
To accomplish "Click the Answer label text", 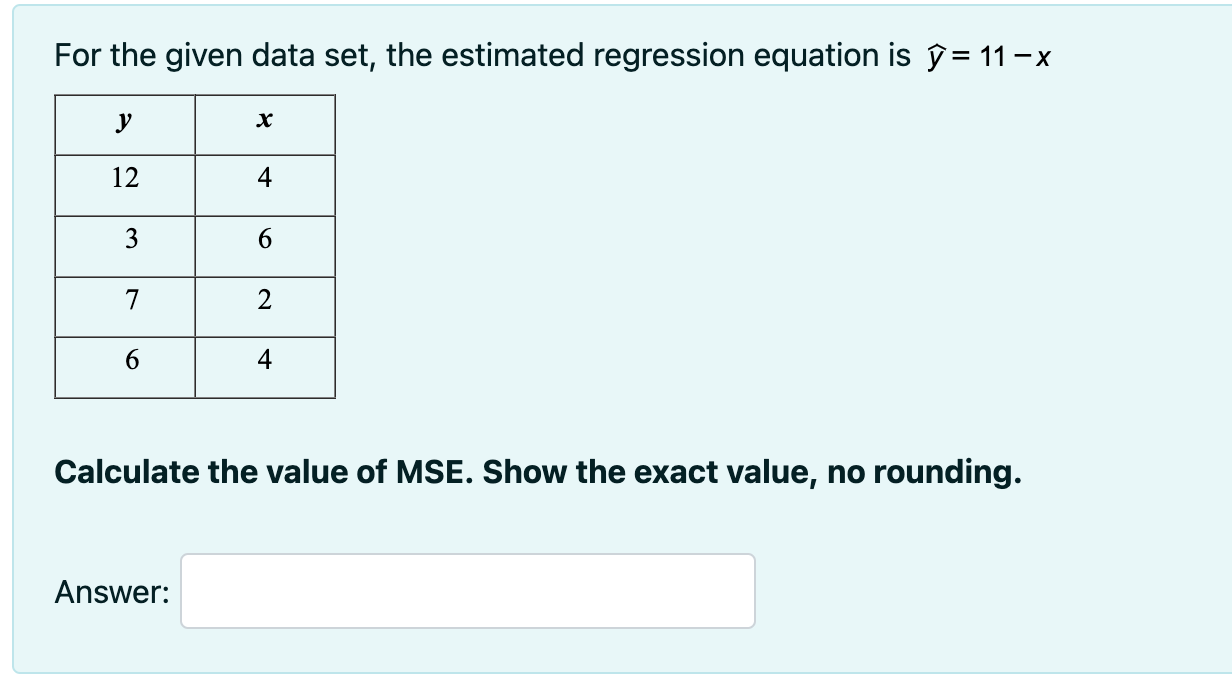I will pyautogui.click(x=112, y=593).
